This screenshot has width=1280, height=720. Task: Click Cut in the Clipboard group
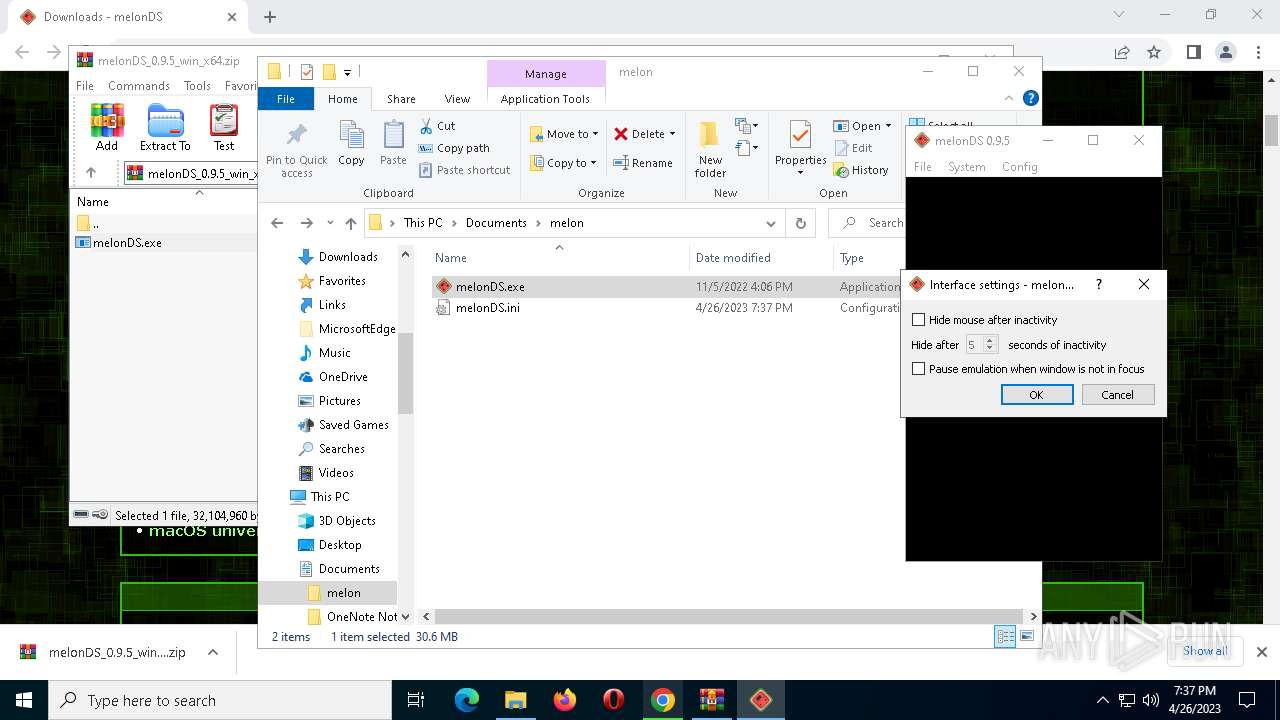click(x=437, y=126)
